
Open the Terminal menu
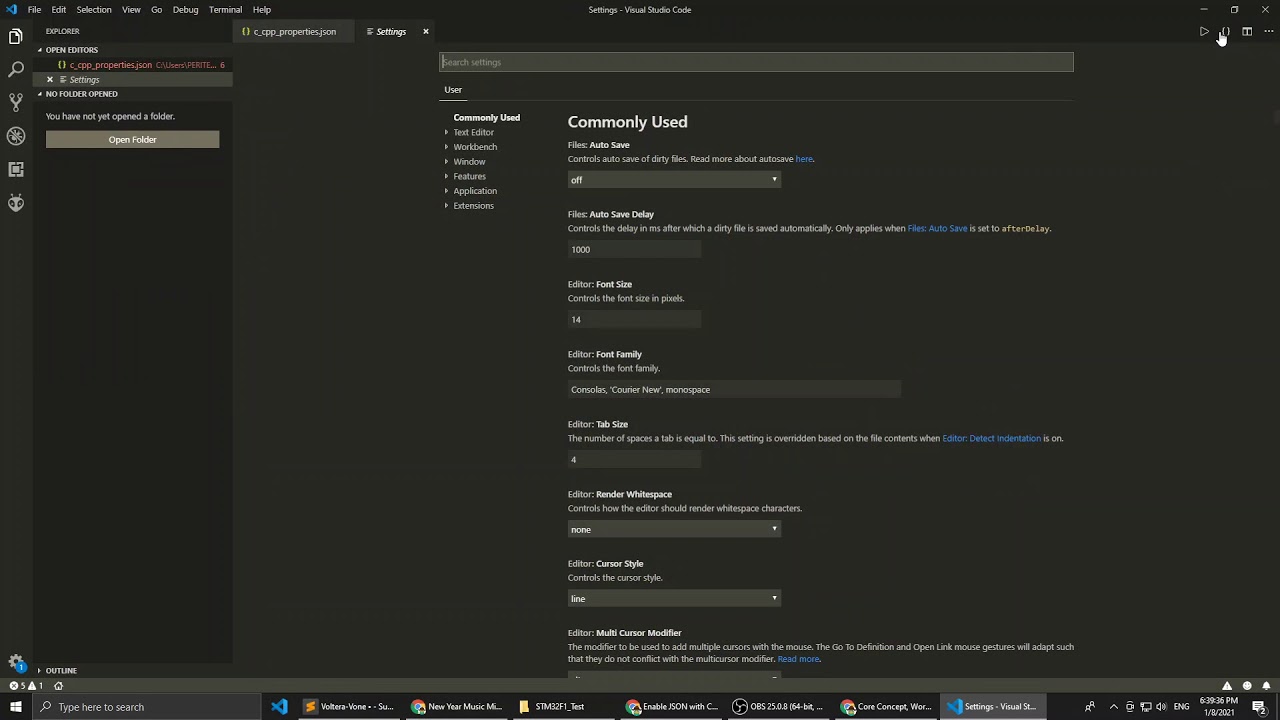pyautogui.click(x=225, y=10)
